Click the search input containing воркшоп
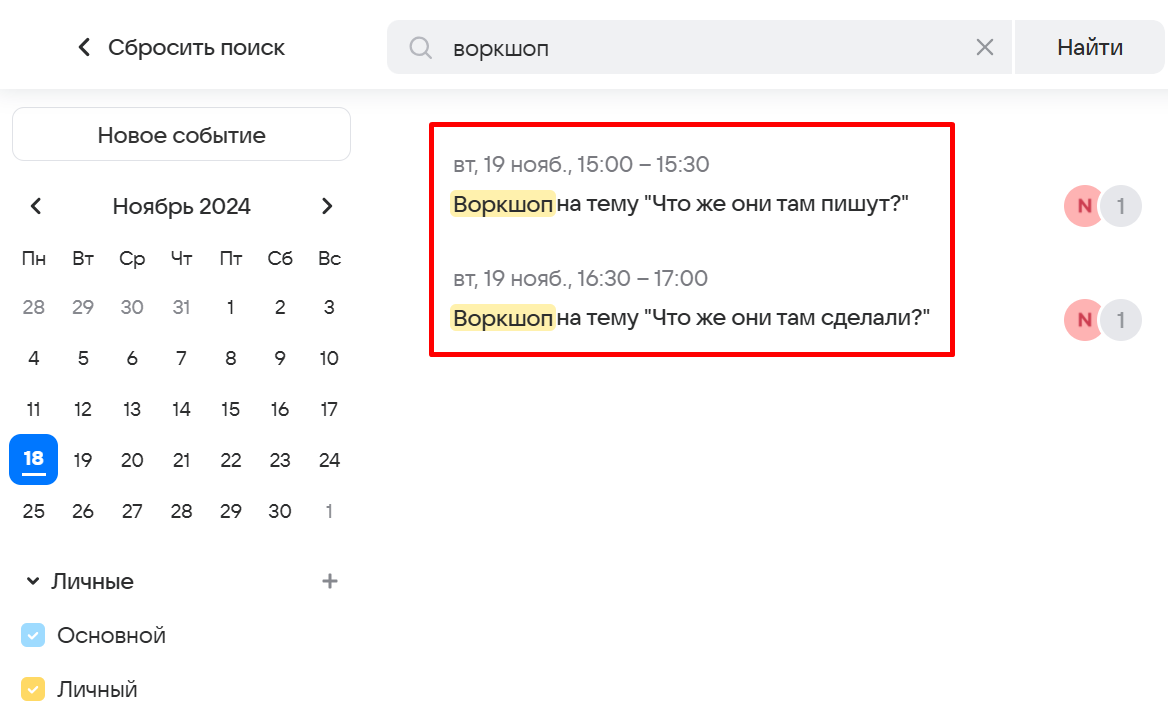Viewport: 1168px width, 722px height. [x=700, y=47]
